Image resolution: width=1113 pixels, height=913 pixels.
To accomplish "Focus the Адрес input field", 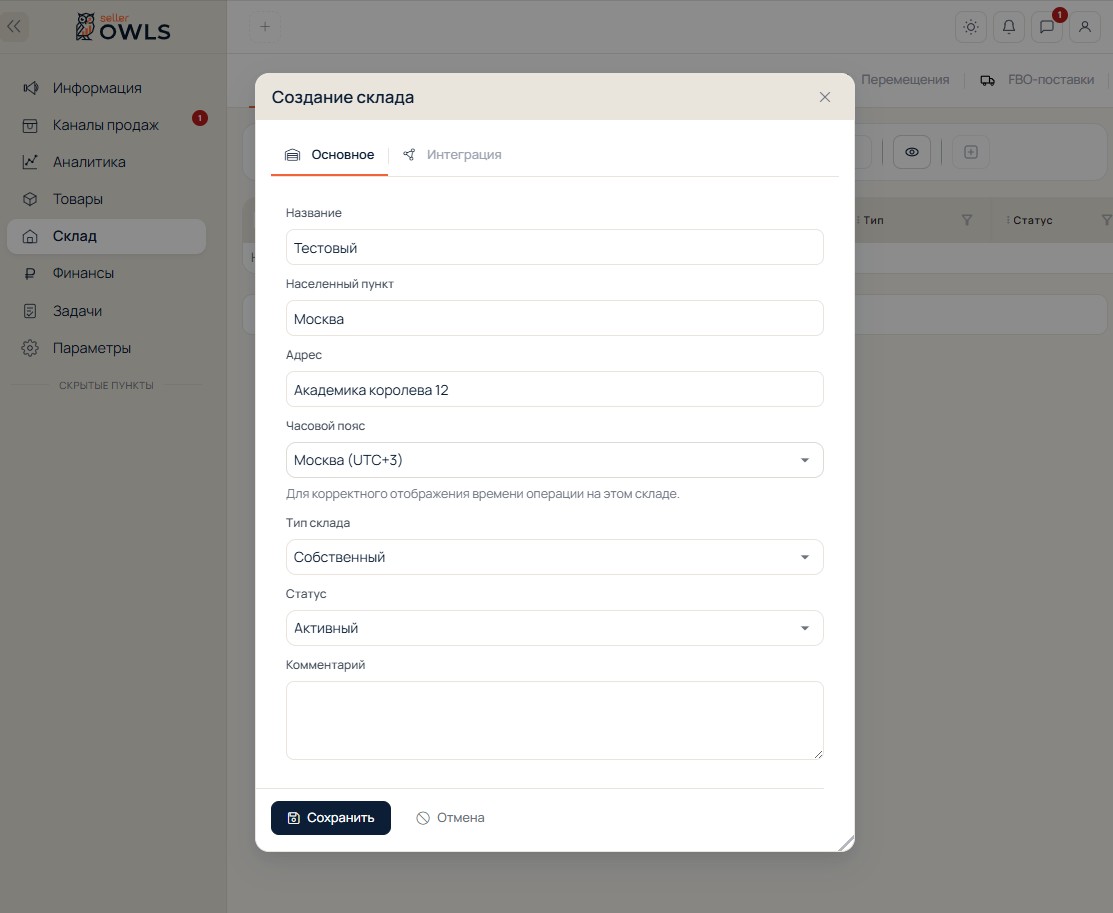I will tap(554, 389).
